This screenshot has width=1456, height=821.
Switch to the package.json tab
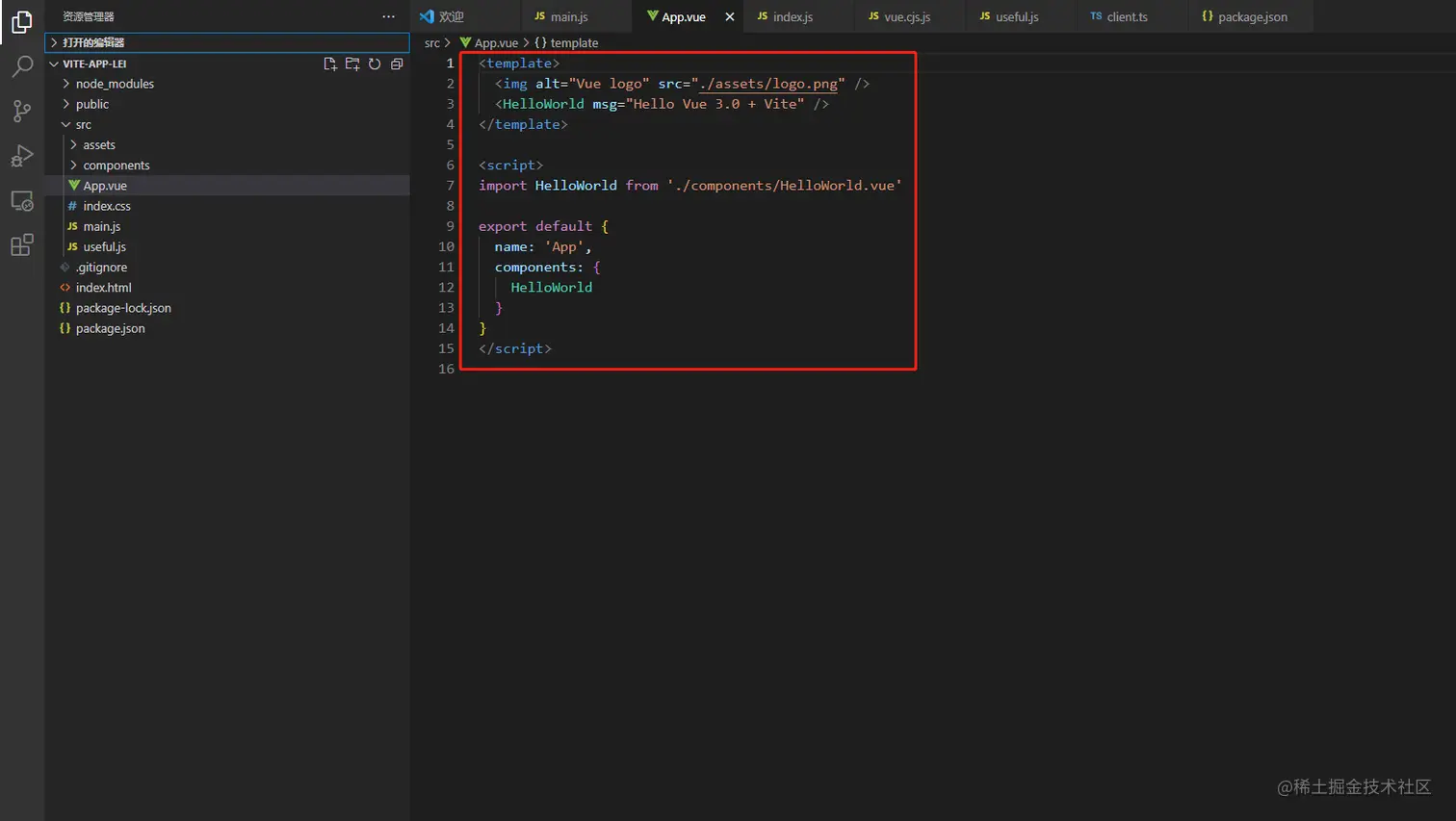coord(1251,16)
